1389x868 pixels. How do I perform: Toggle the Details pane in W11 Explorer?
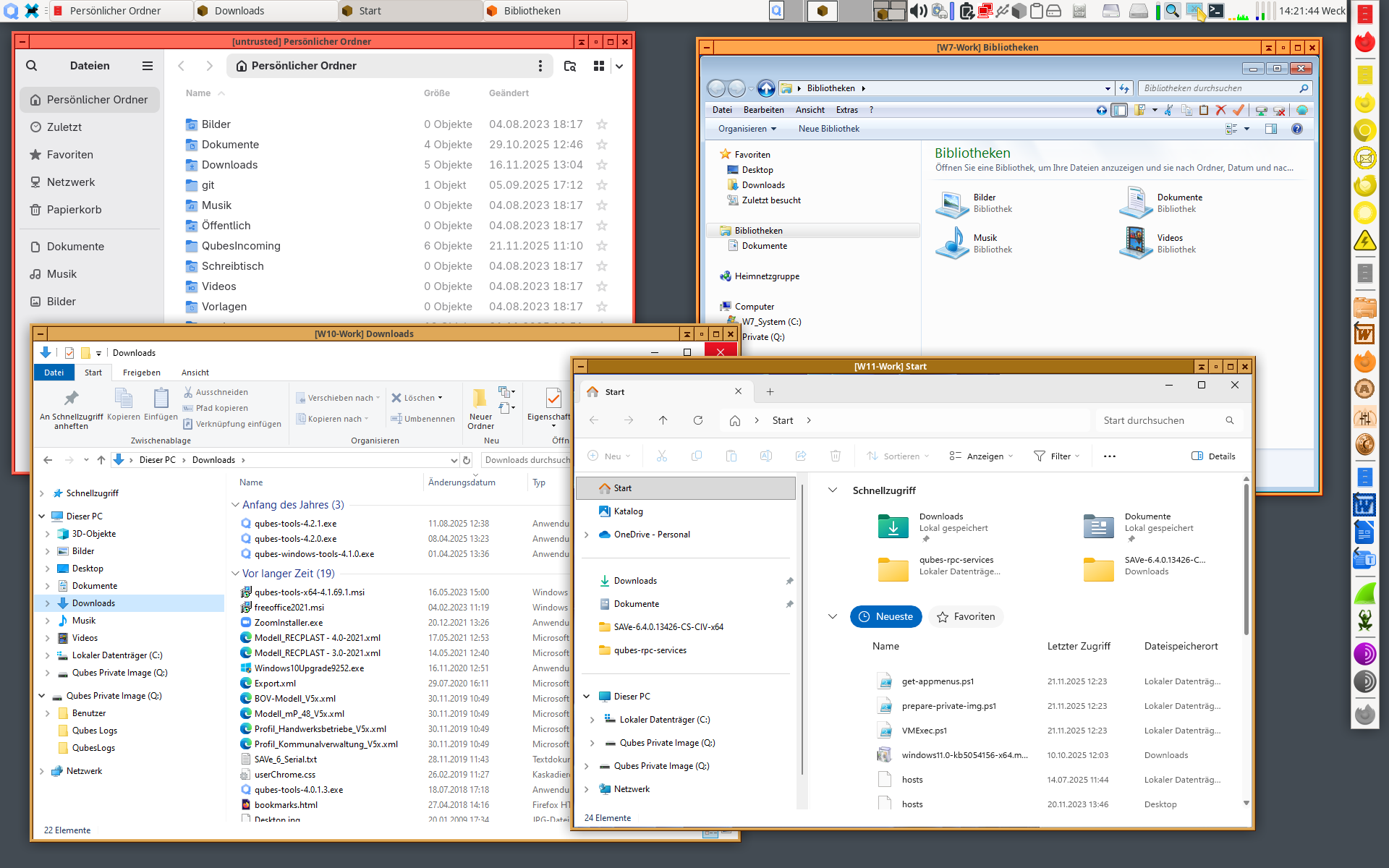[1214, 456]
